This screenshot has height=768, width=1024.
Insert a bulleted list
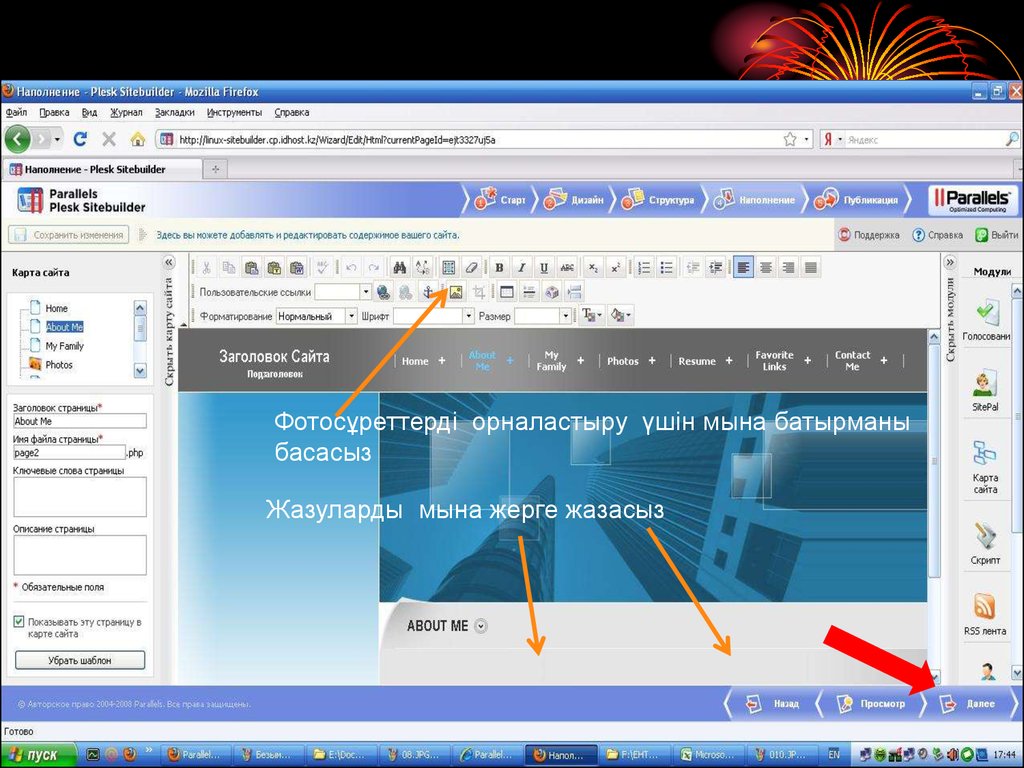(x=667, y=268)
